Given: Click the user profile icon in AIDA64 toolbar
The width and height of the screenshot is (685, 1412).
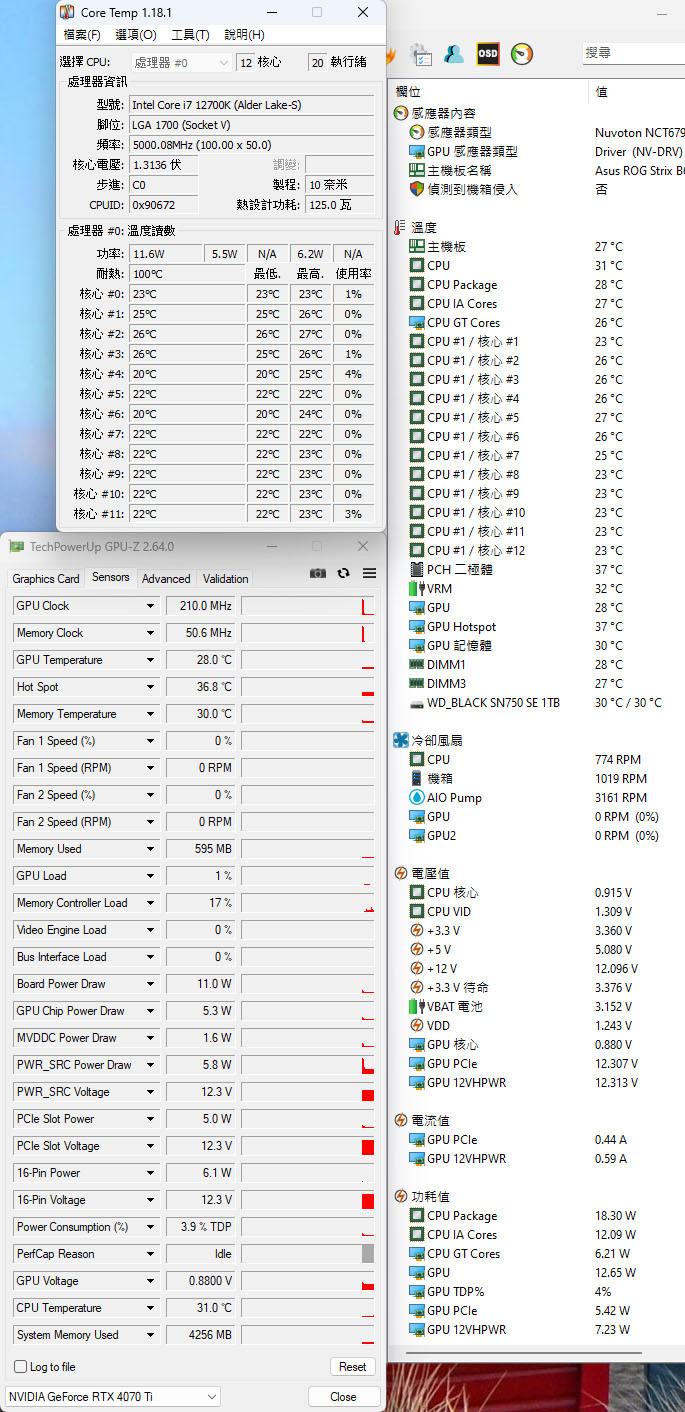Looking at the screenshot, I should tap(454, 54).
